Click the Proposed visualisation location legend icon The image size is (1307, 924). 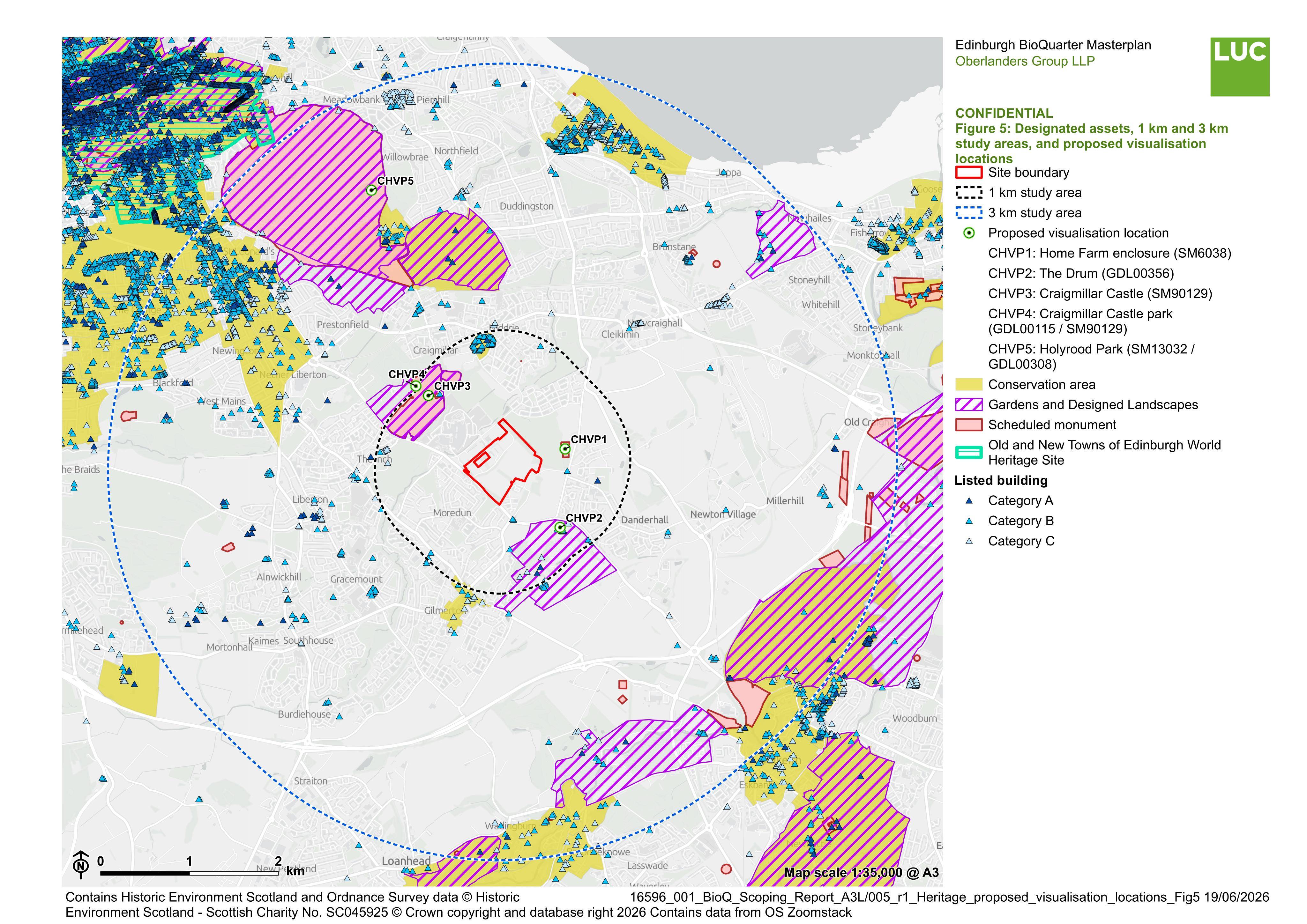point(968,233)
